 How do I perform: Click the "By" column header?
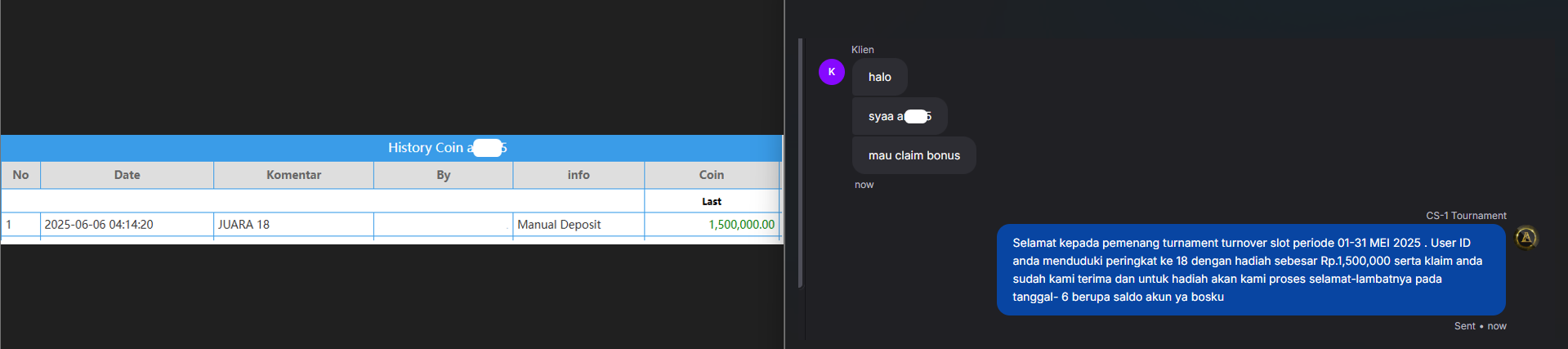pos(443,175)
